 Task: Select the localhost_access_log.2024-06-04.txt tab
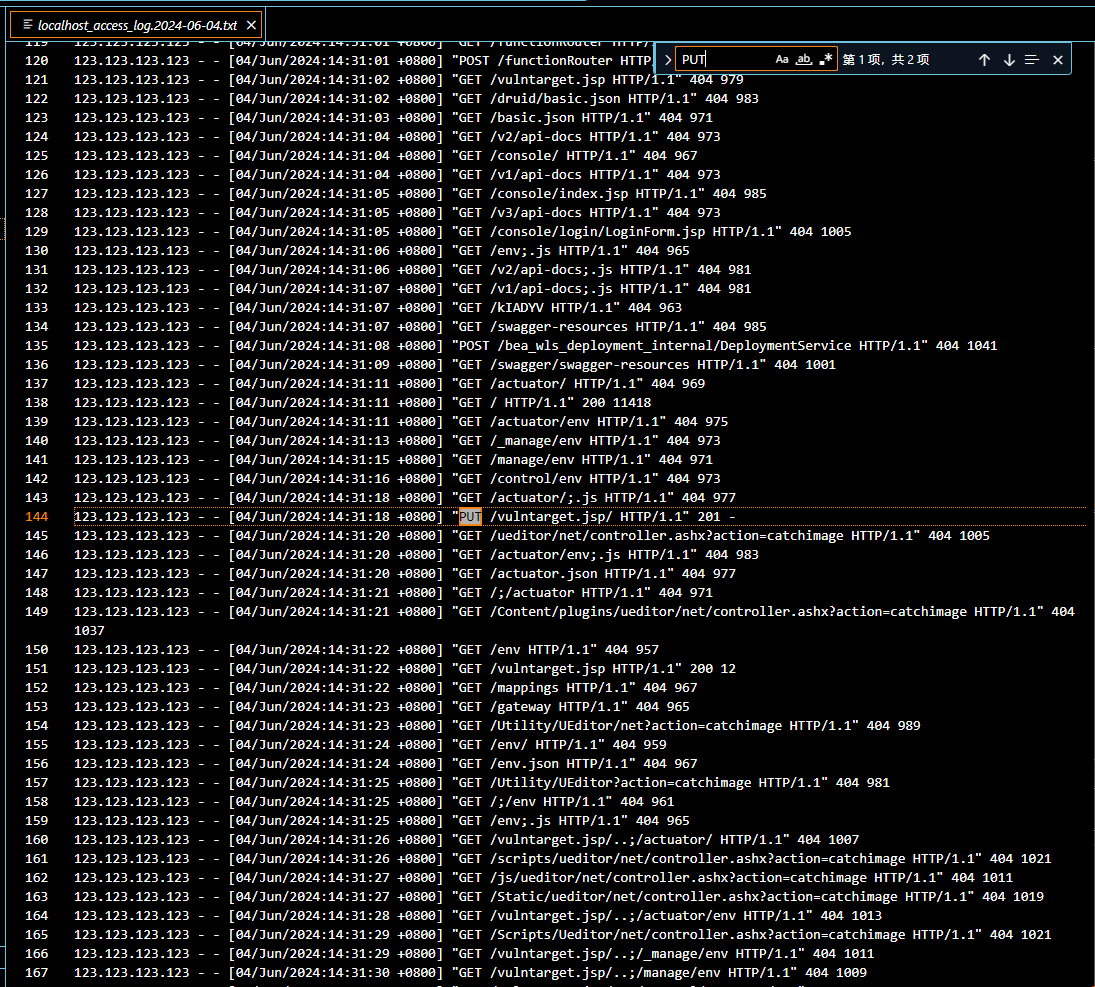point(137,25)
